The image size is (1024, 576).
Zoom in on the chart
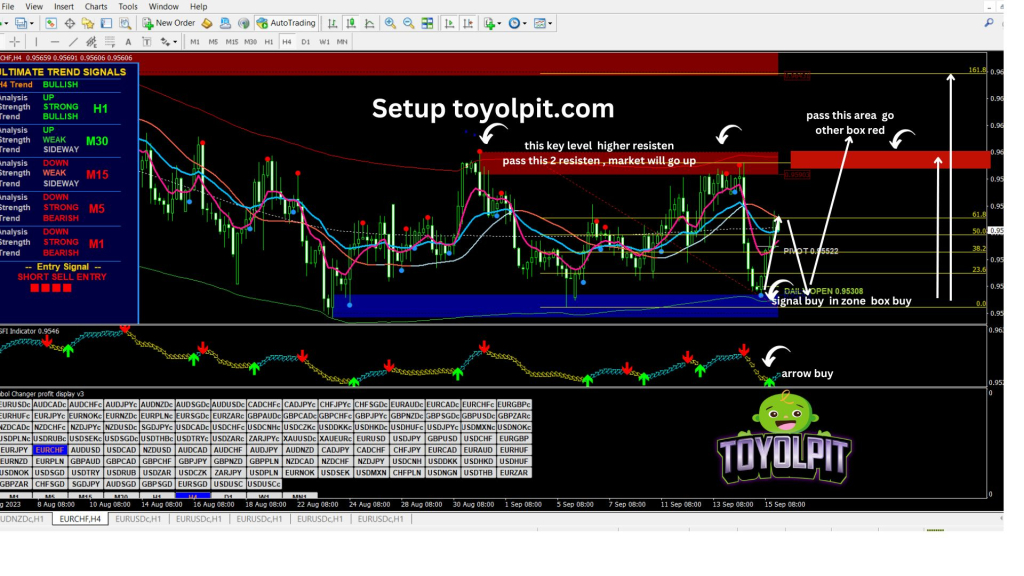[390, 23]
